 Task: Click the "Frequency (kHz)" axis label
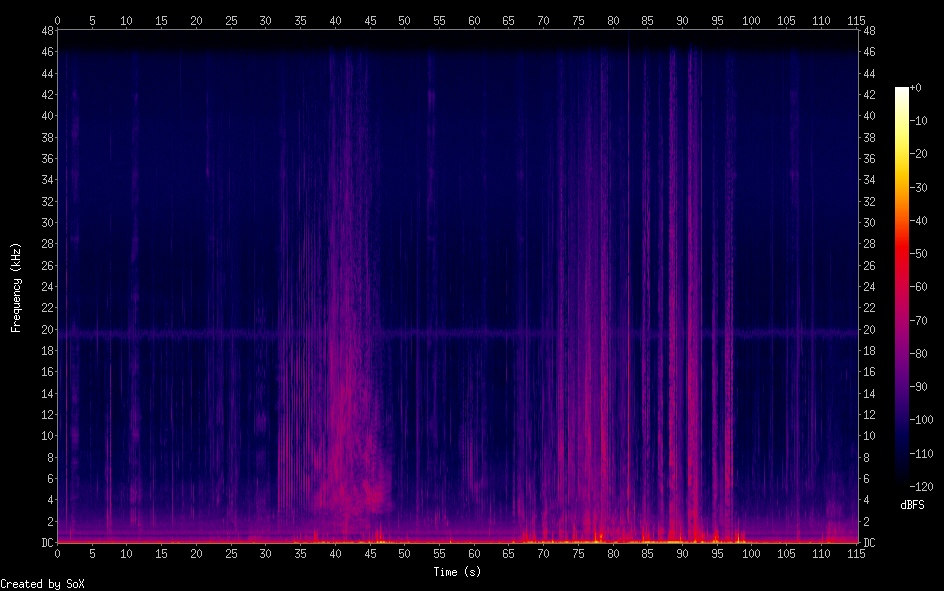(16, 287)
